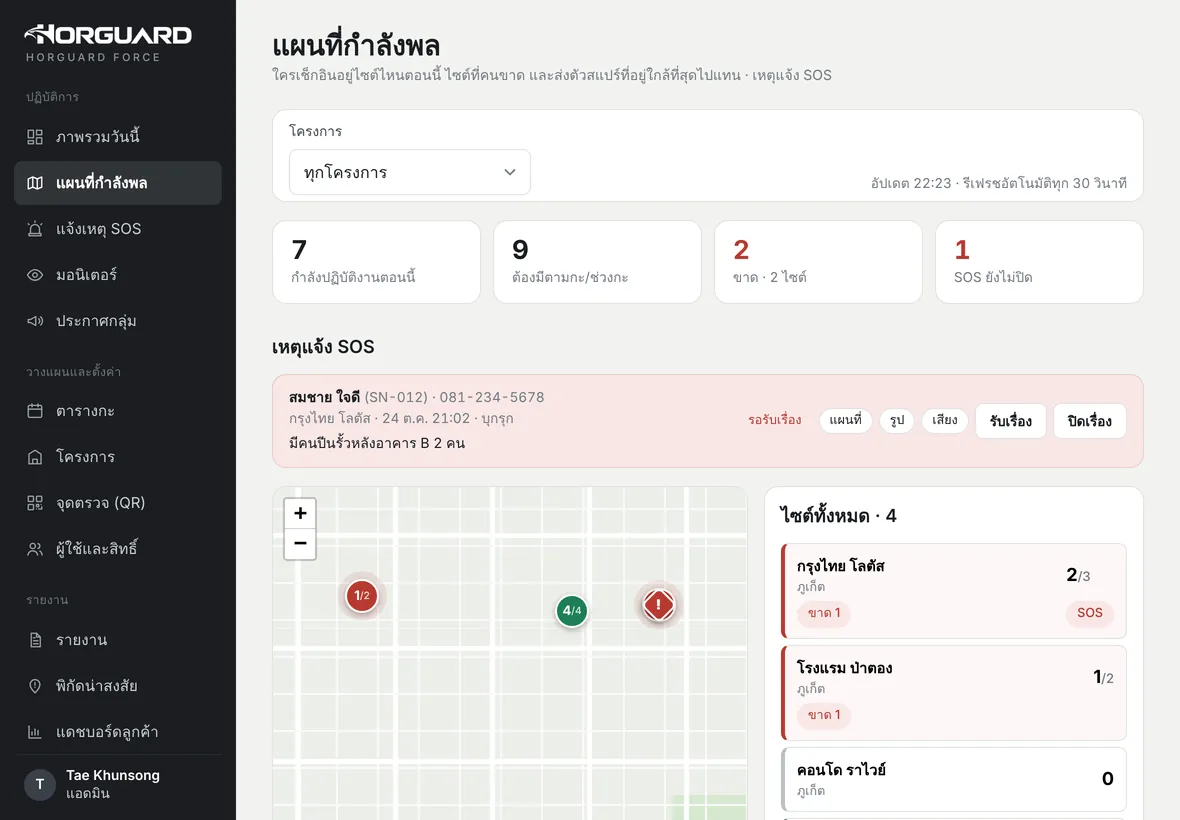
Task: Click the แผนที่ pill button in SOS alert
Action: [845, 421]
